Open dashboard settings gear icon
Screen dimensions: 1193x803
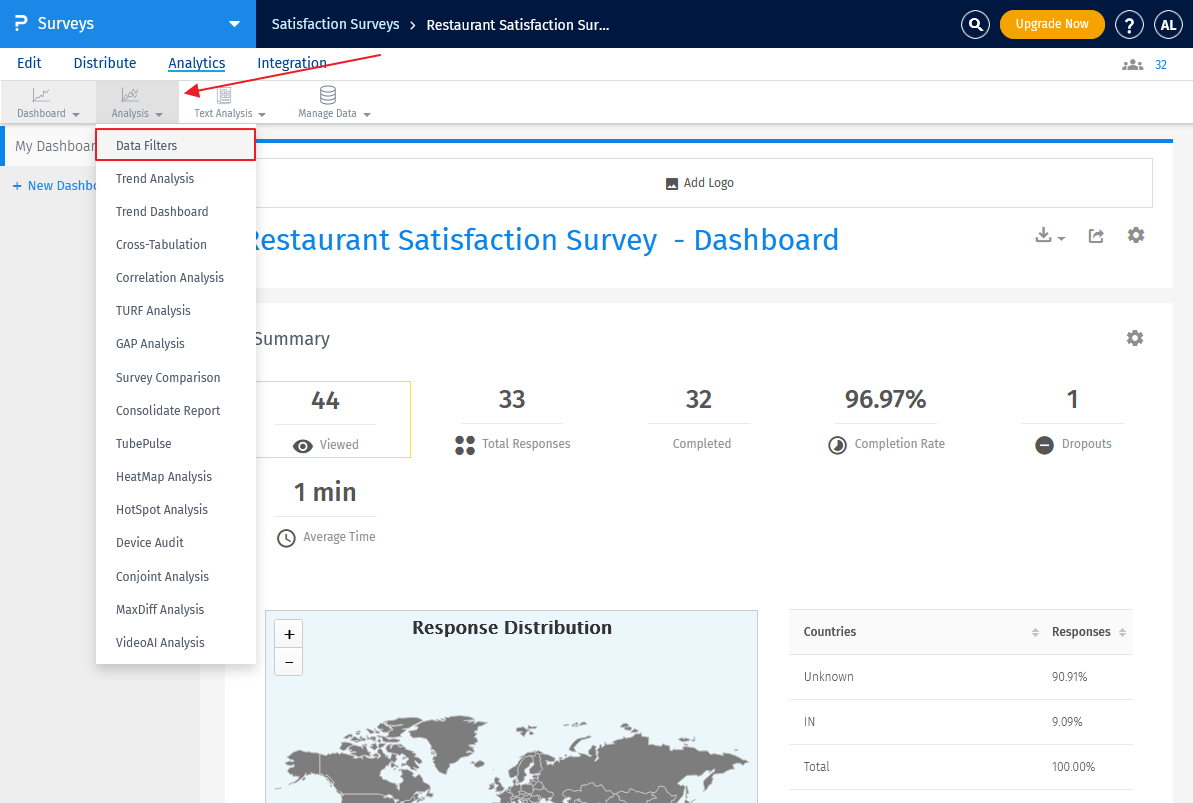(1136, 235)
